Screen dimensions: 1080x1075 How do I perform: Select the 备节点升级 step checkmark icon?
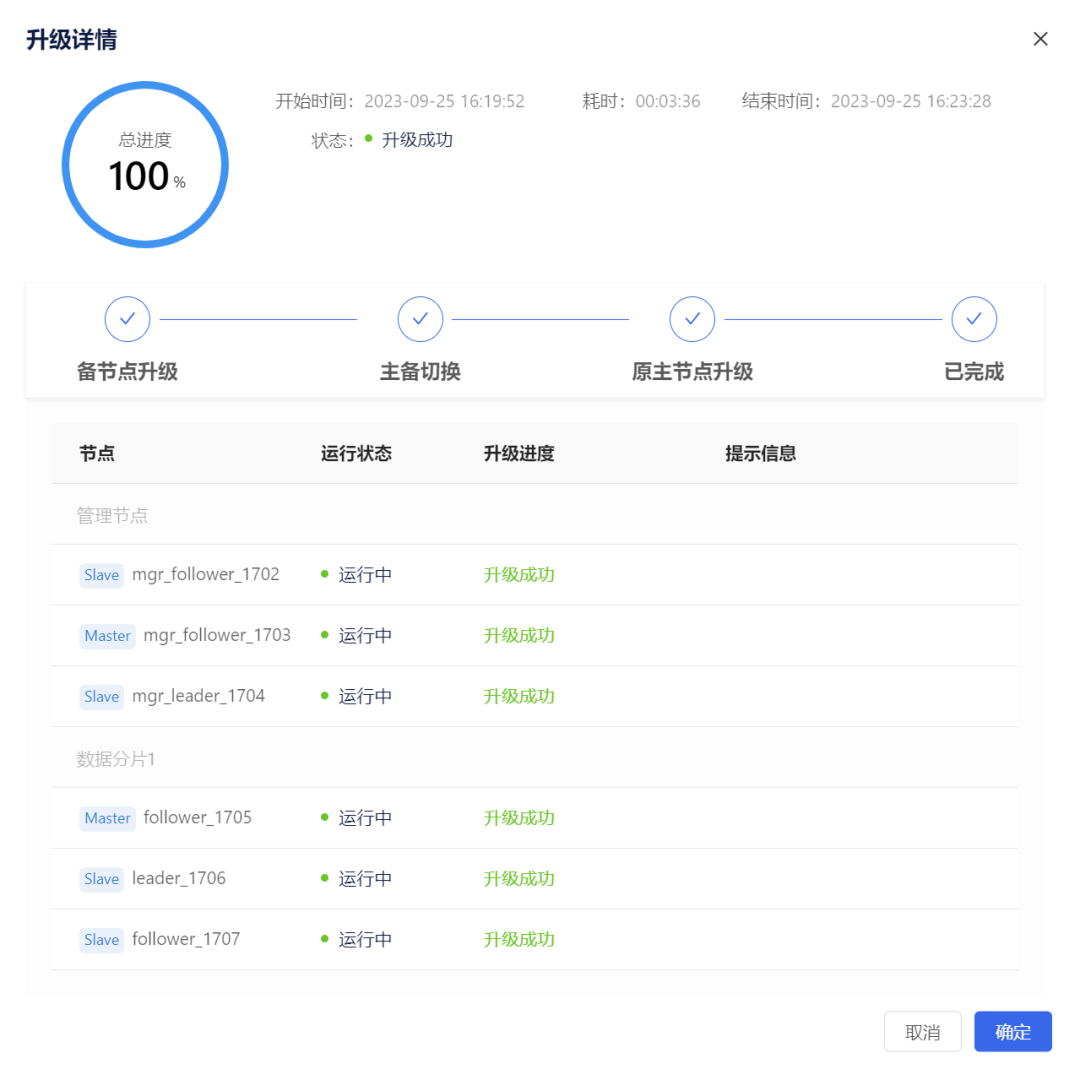pos(127,319)
